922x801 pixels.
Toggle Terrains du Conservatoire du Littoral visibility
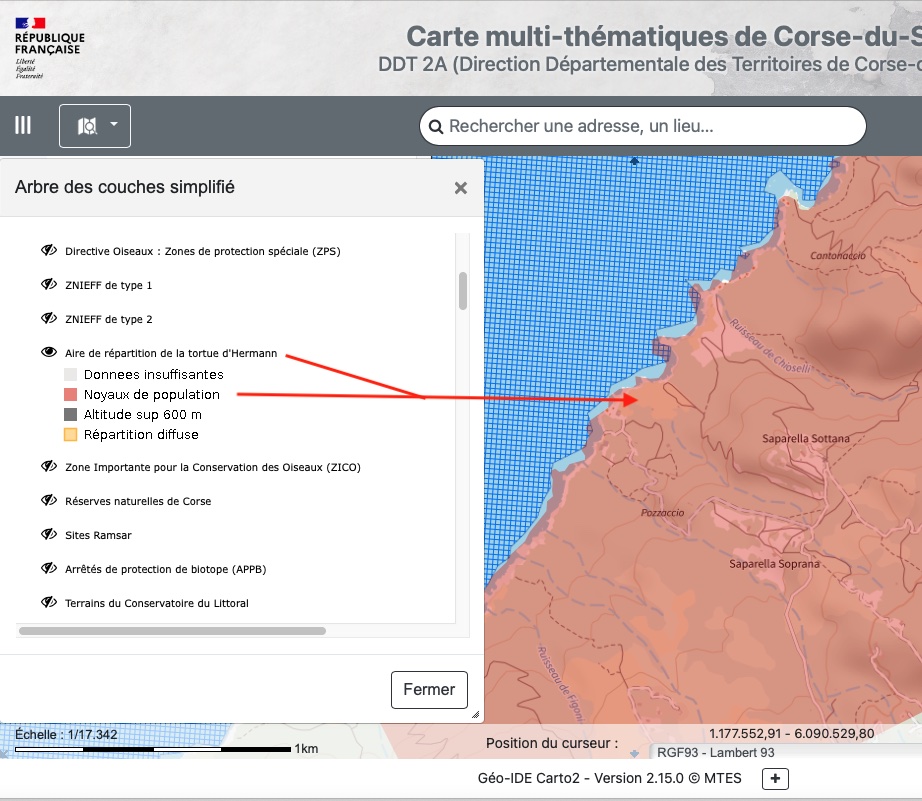(x=47, y=603)
